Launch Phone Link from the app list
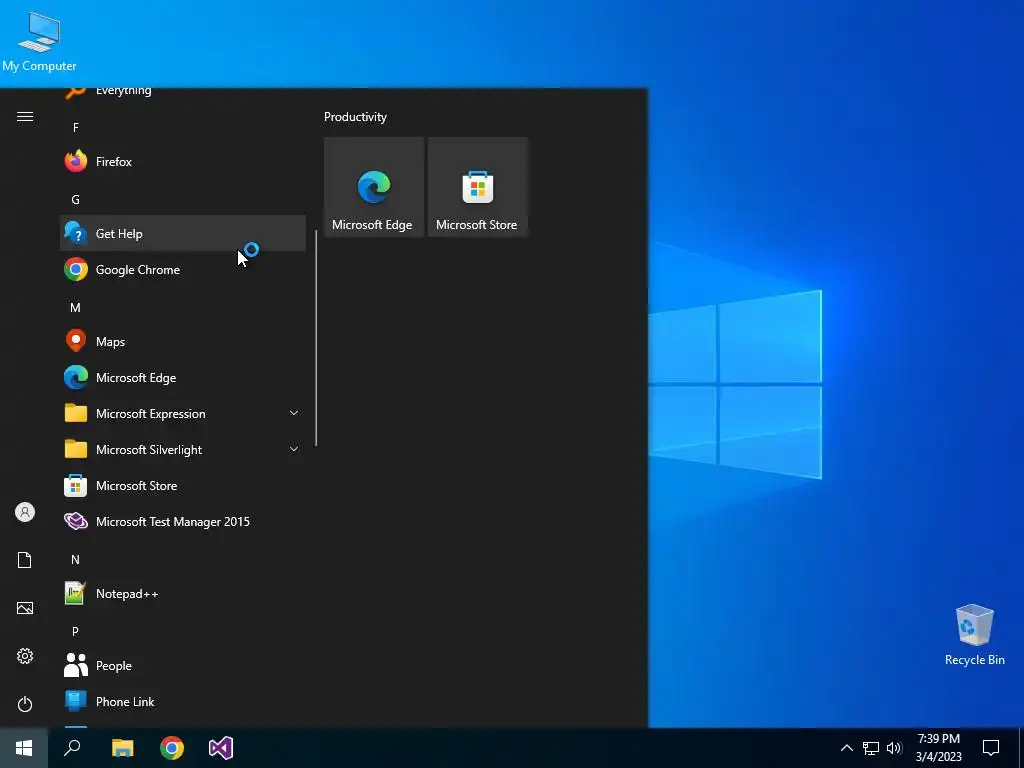Image resolution: width=1024 pixels, height=768 pixels. (x=183, y=701)
